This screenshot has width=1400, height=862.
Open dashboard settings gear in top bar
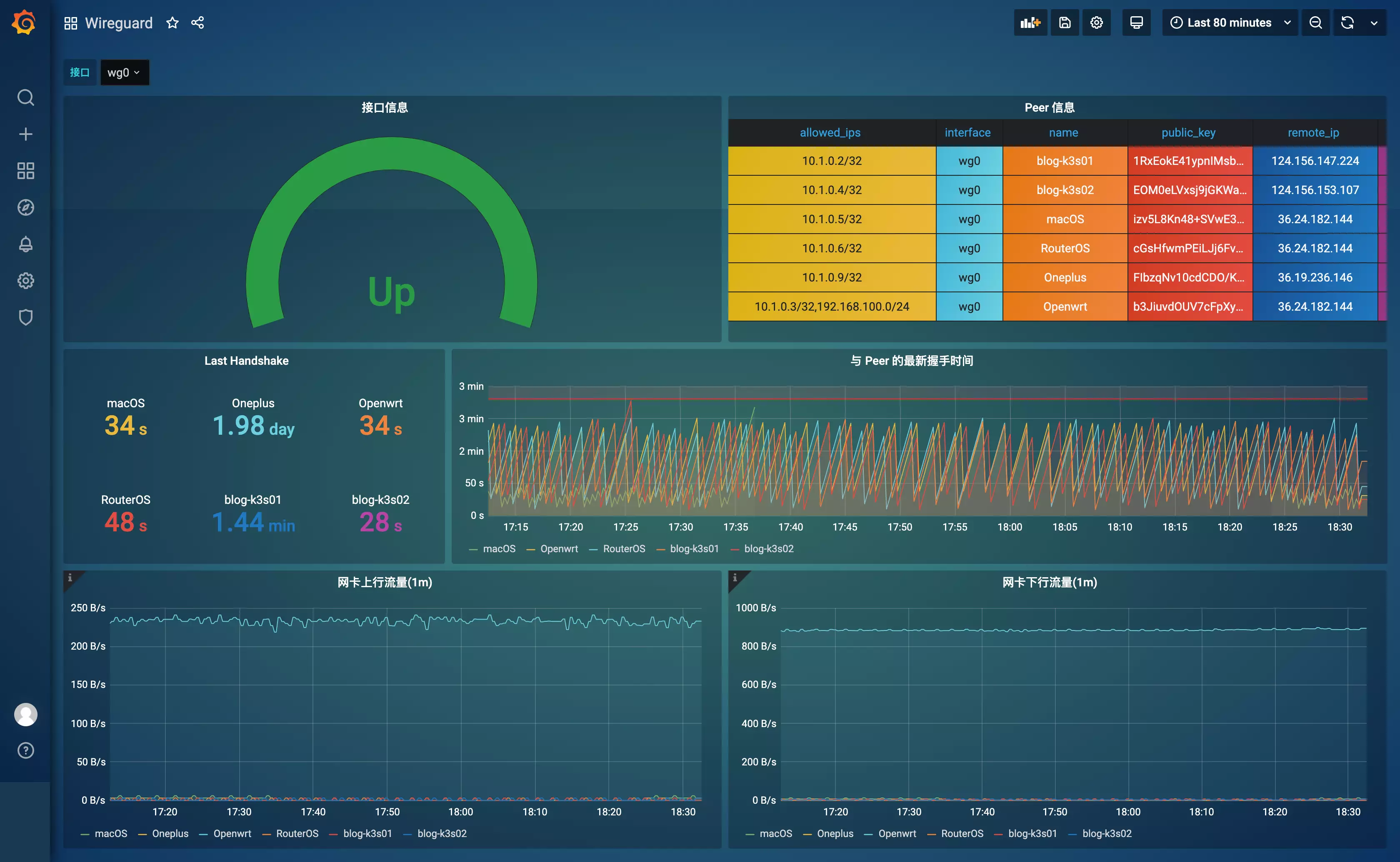tap(1097, 23)
